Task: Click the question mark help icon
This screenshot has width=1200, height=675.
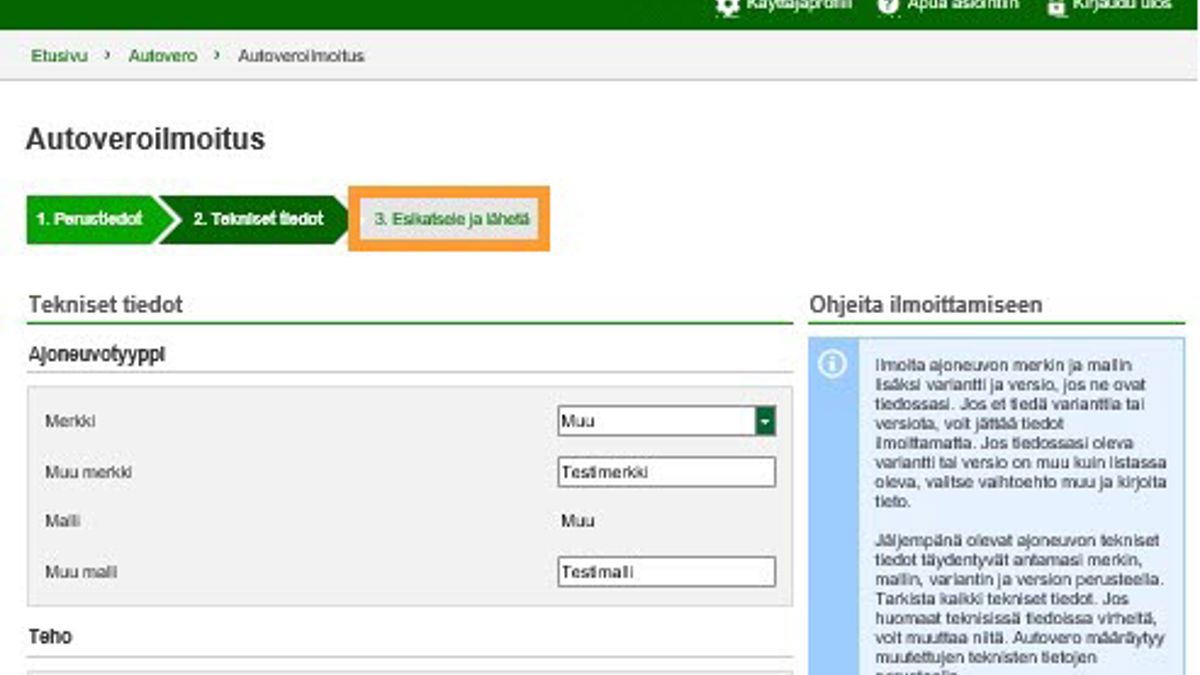Action: pyautogui.click(x=889, y=6)
